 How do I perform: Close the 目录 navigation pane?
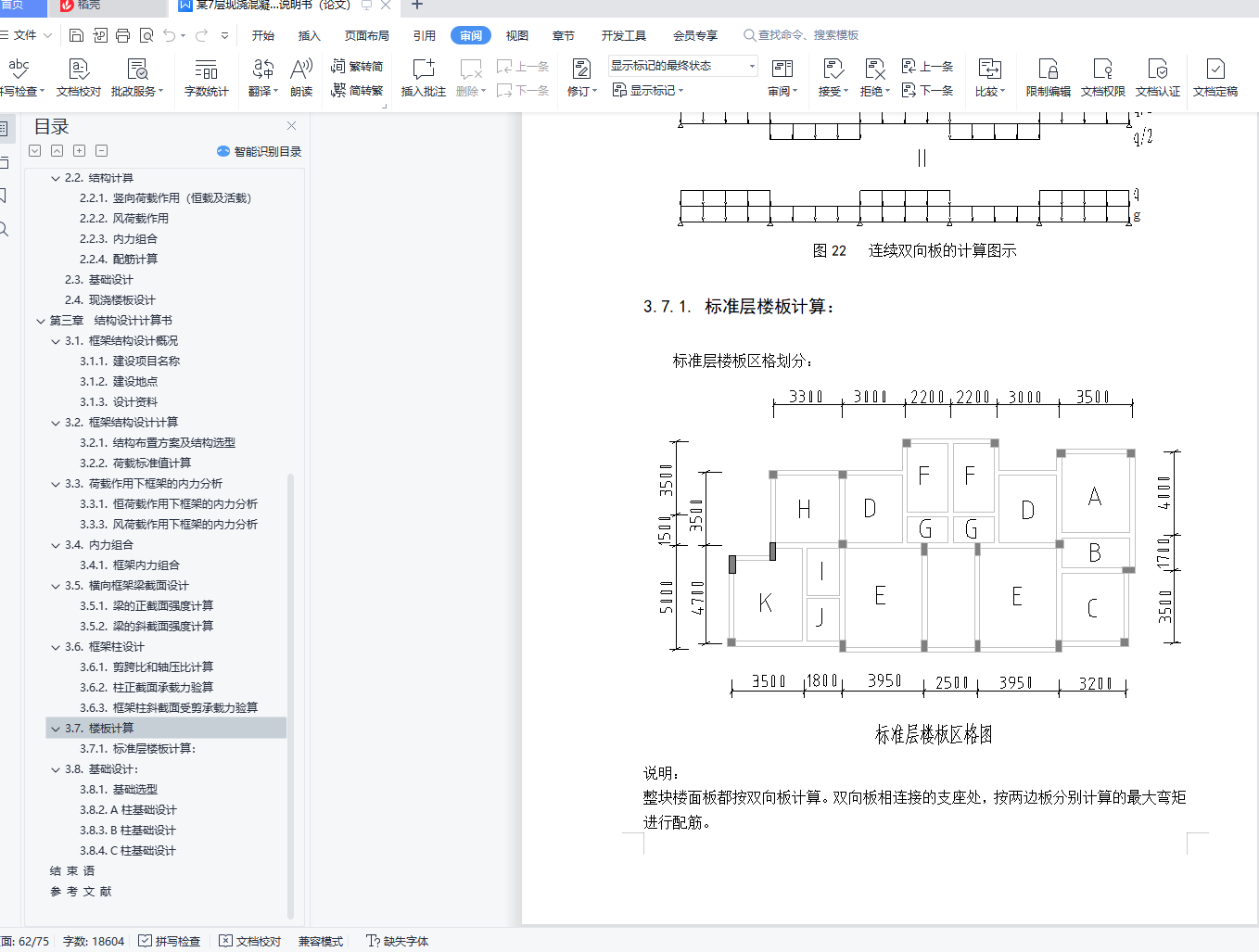291,125
